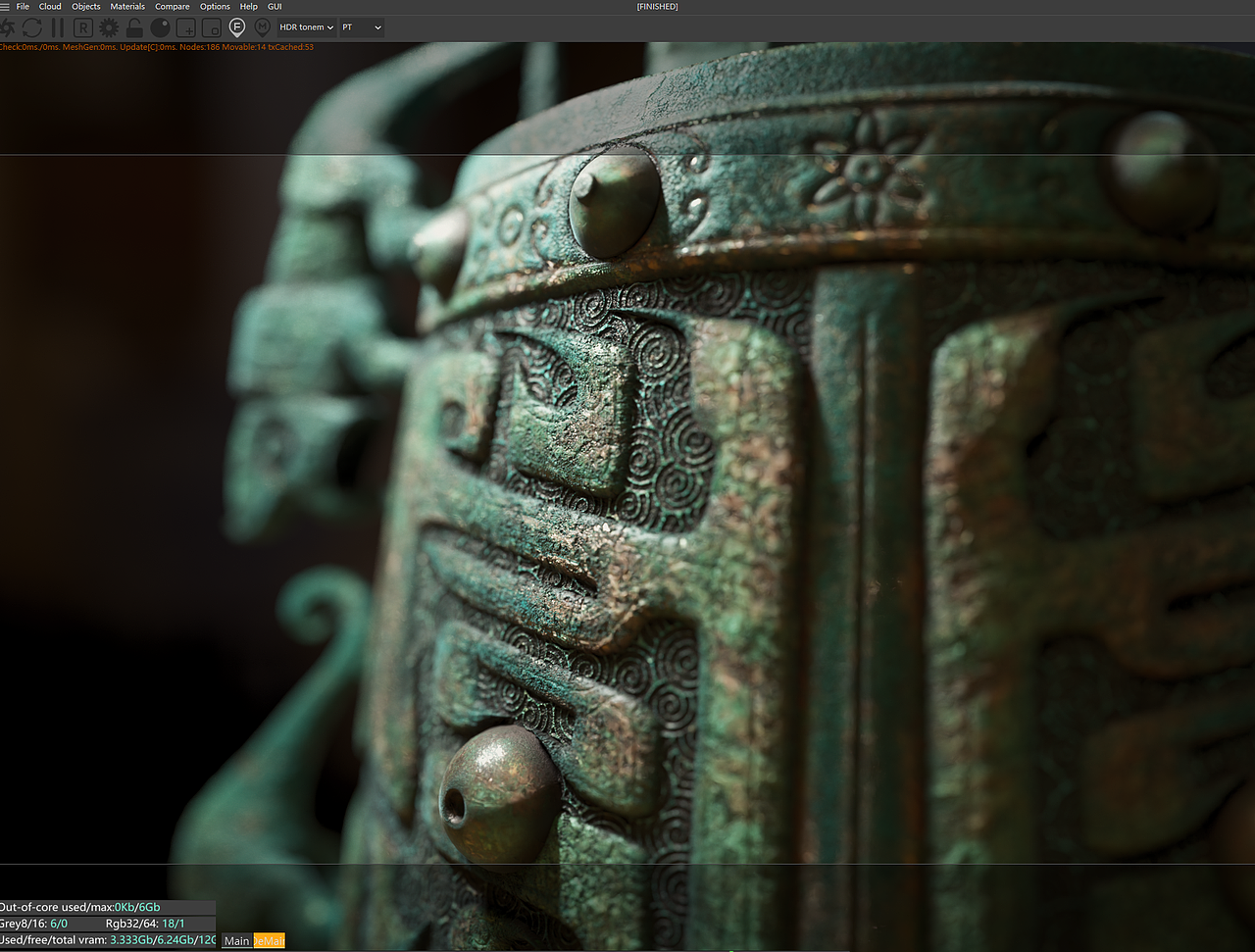Select the orange DeMain pass tab
The width and height of the screenshot is (1255, 952).
click(x=269, y=941)
